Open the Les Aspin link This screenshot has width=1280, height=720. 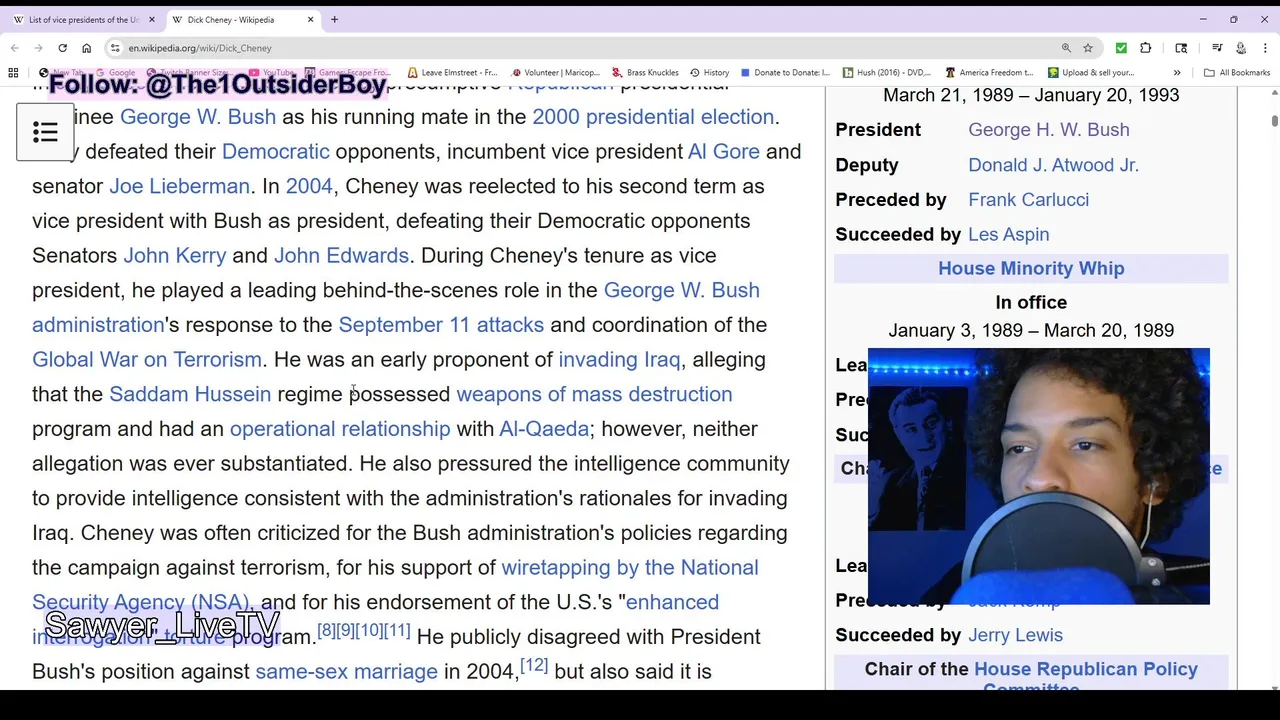pyautogui.click(x=1008, y=234)
